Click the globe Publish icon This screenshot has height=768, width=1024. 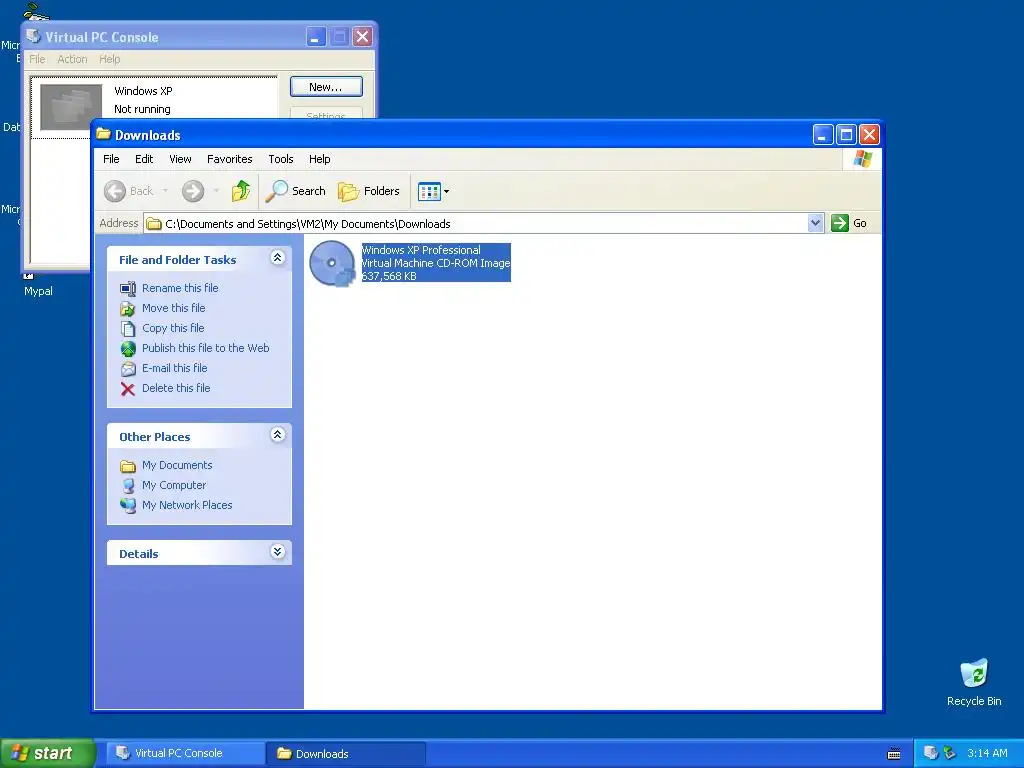pyautogui.click(x=128, y=349)
